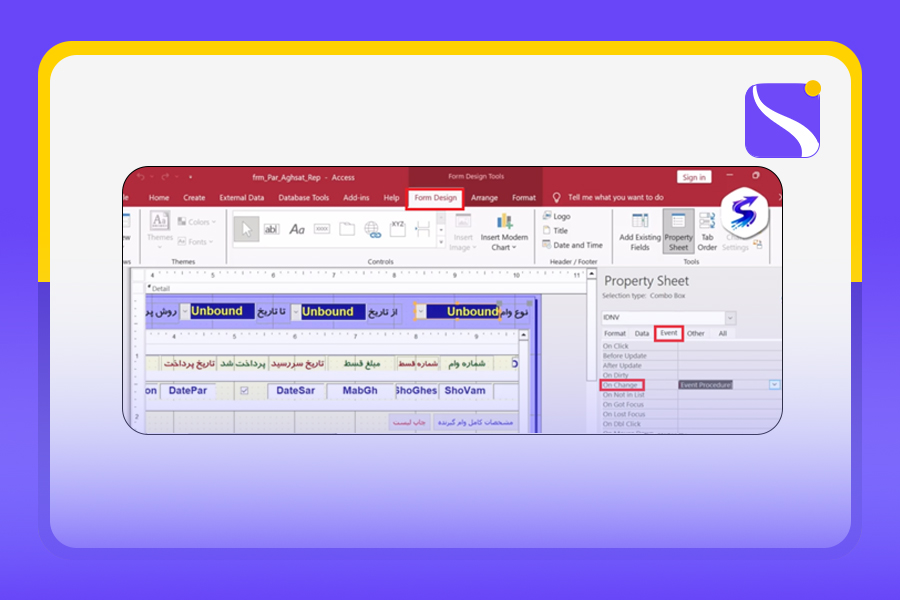Open the External Data ribbon tab

click(242, 198)
